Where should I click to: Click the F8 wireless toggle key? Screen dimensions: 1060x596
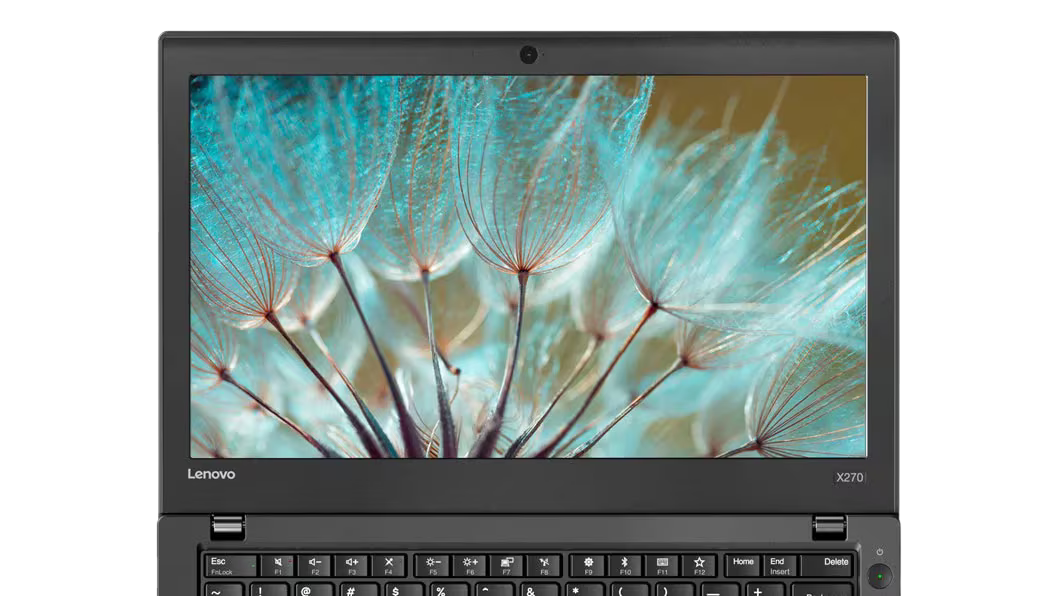pos(544,566)
